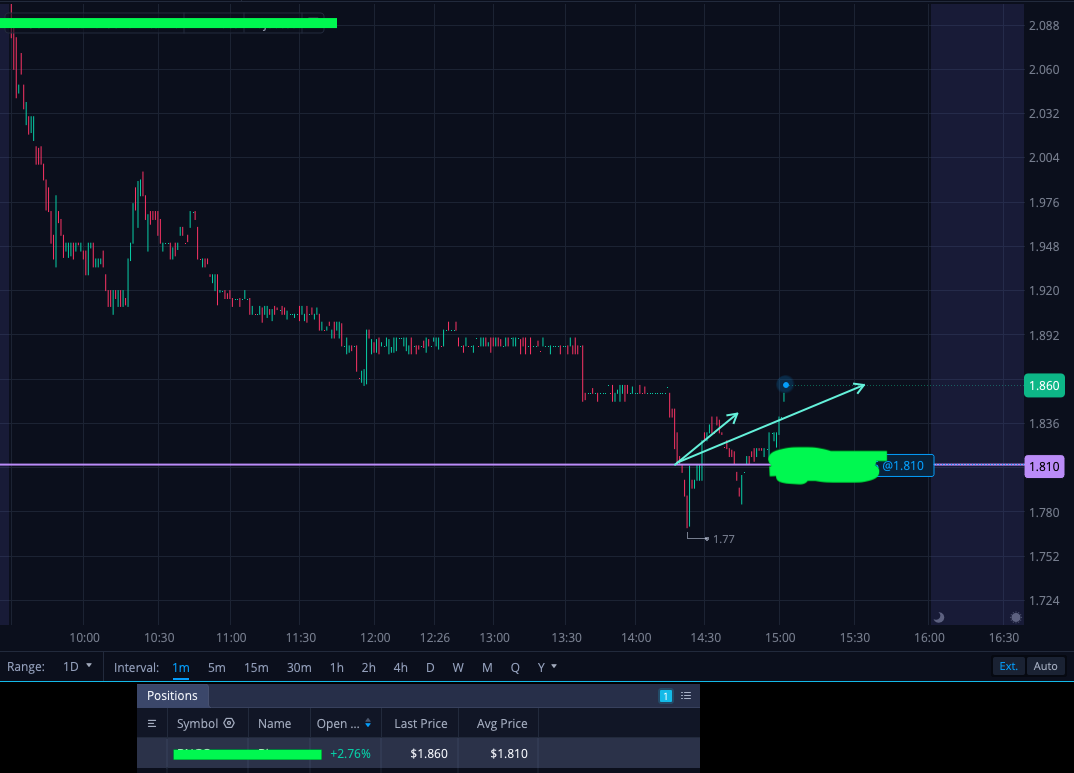Click the after-hours moon icon
Viewport: 1074px width, 773px height.
pyautogui.click(x=939, y=617)
